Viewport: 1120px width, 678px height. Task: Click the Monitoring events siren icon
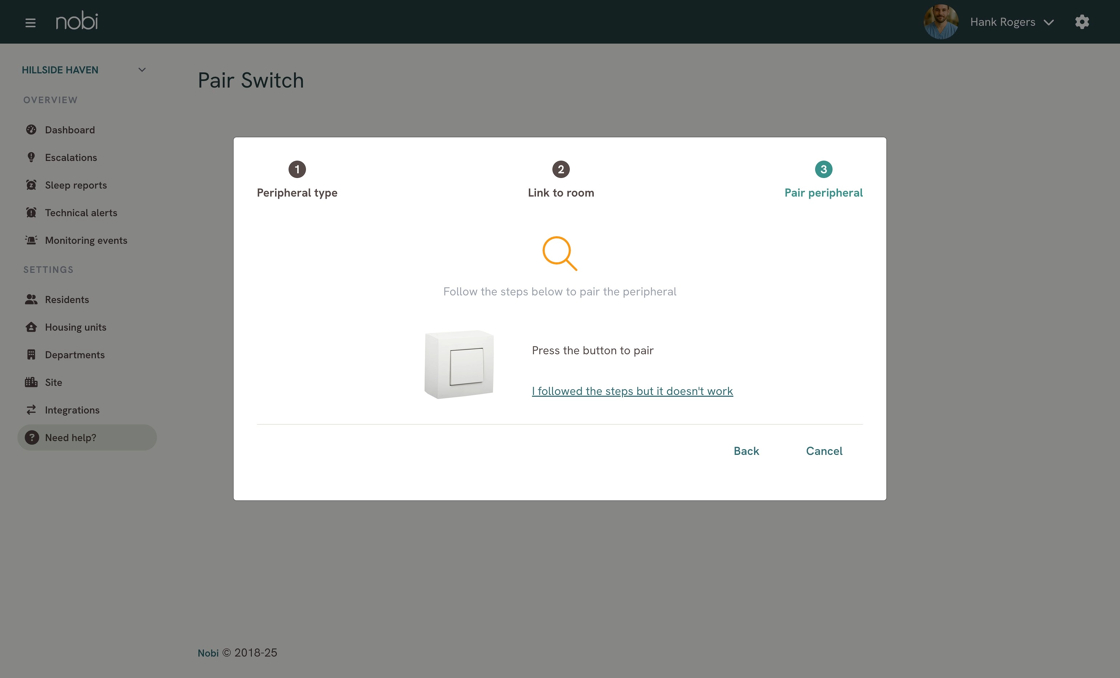pos(31,240)
